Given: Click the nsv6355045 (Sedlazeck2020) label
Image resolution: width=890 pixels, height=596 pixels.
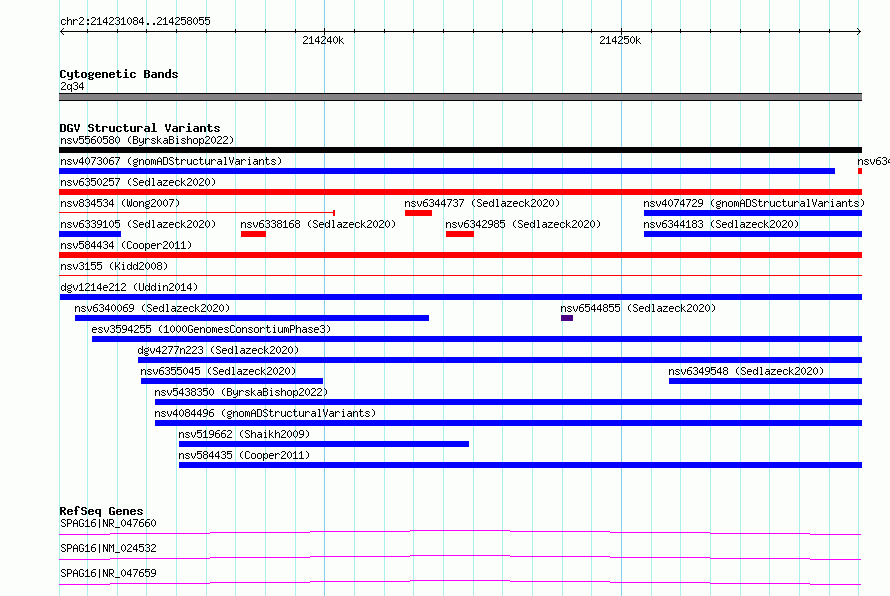Looking at the screenshot, I should pyautogui.click(x=218, y=371).
